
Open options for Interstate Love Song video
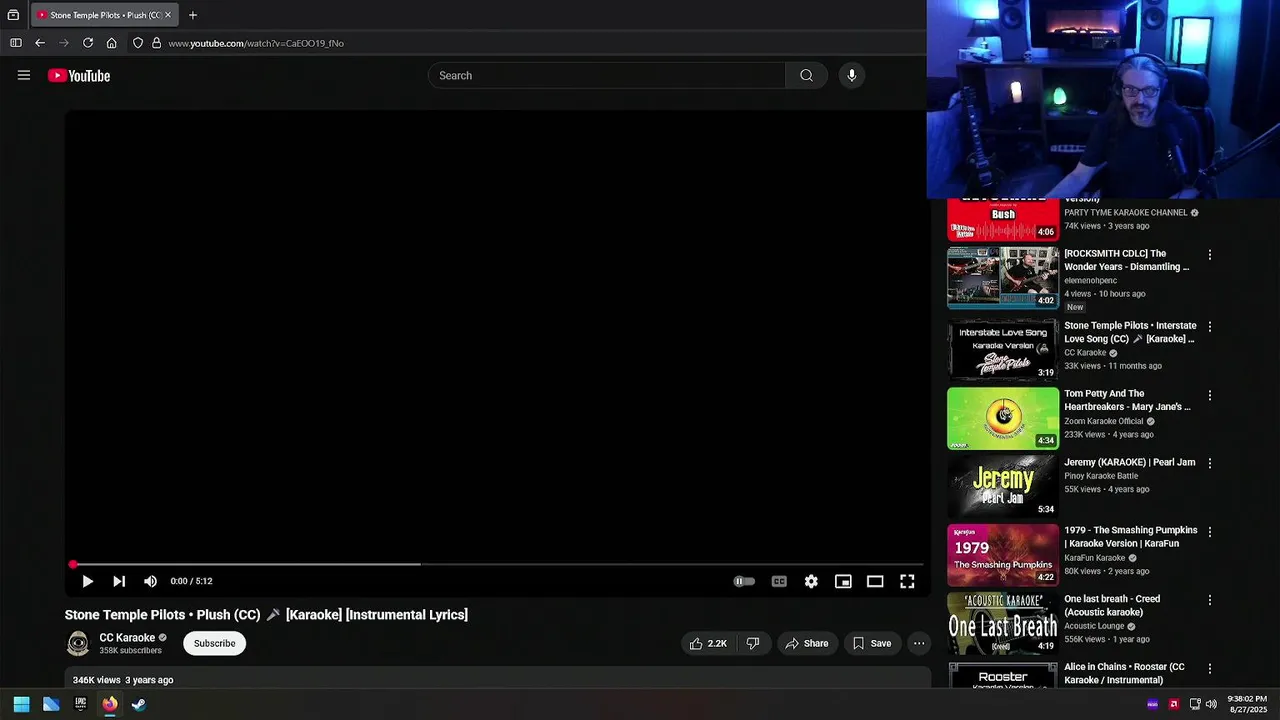(x=1210, y=327)
